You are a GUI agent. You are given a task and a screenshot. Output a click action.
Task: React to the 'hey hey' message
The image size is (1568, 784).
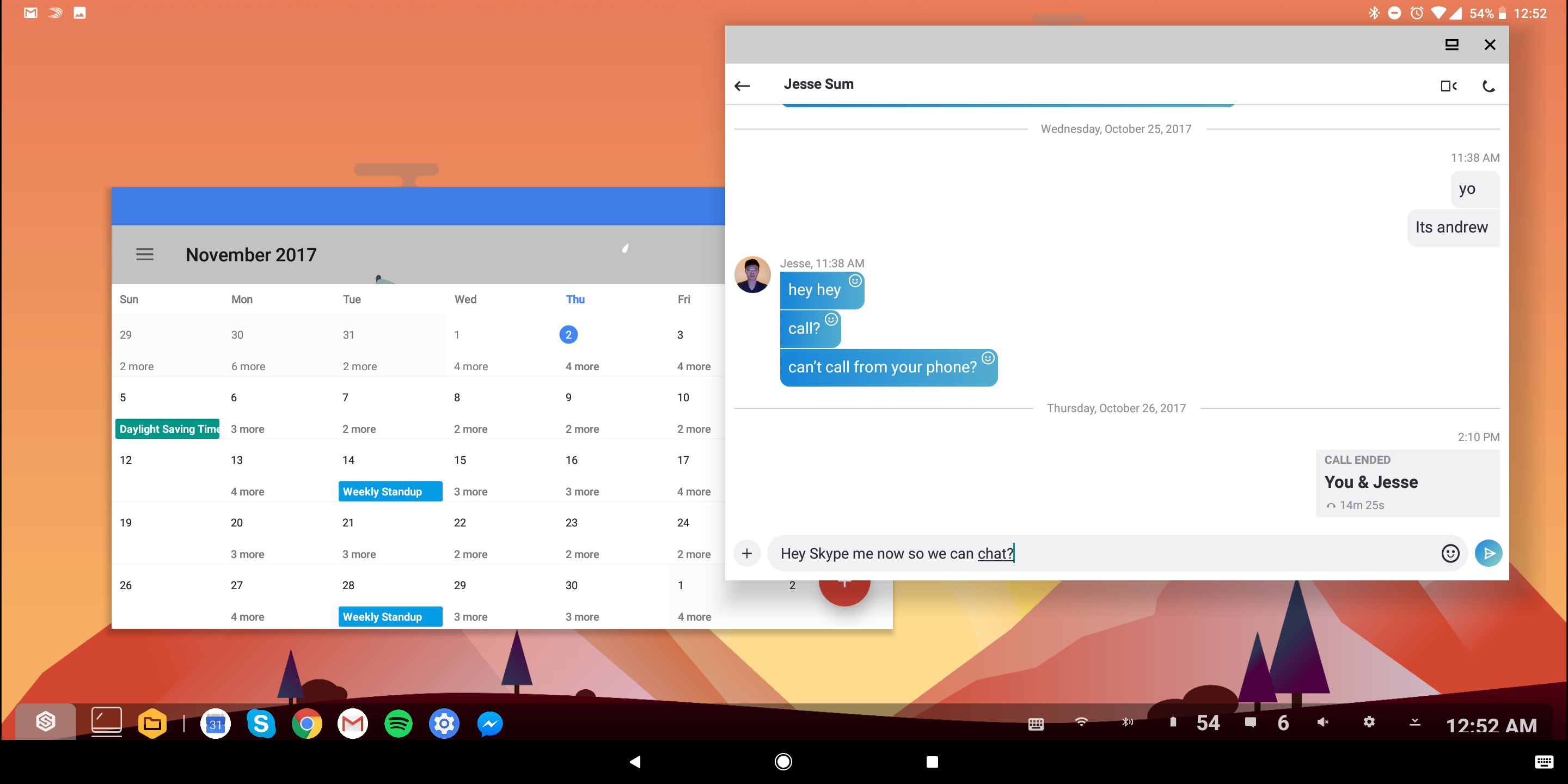[x=855, y=280]
